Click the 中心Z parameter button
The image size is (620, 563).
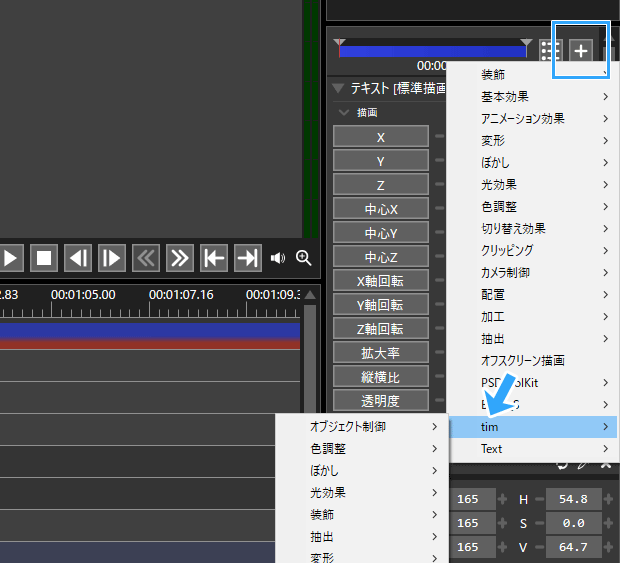[381, 257]
